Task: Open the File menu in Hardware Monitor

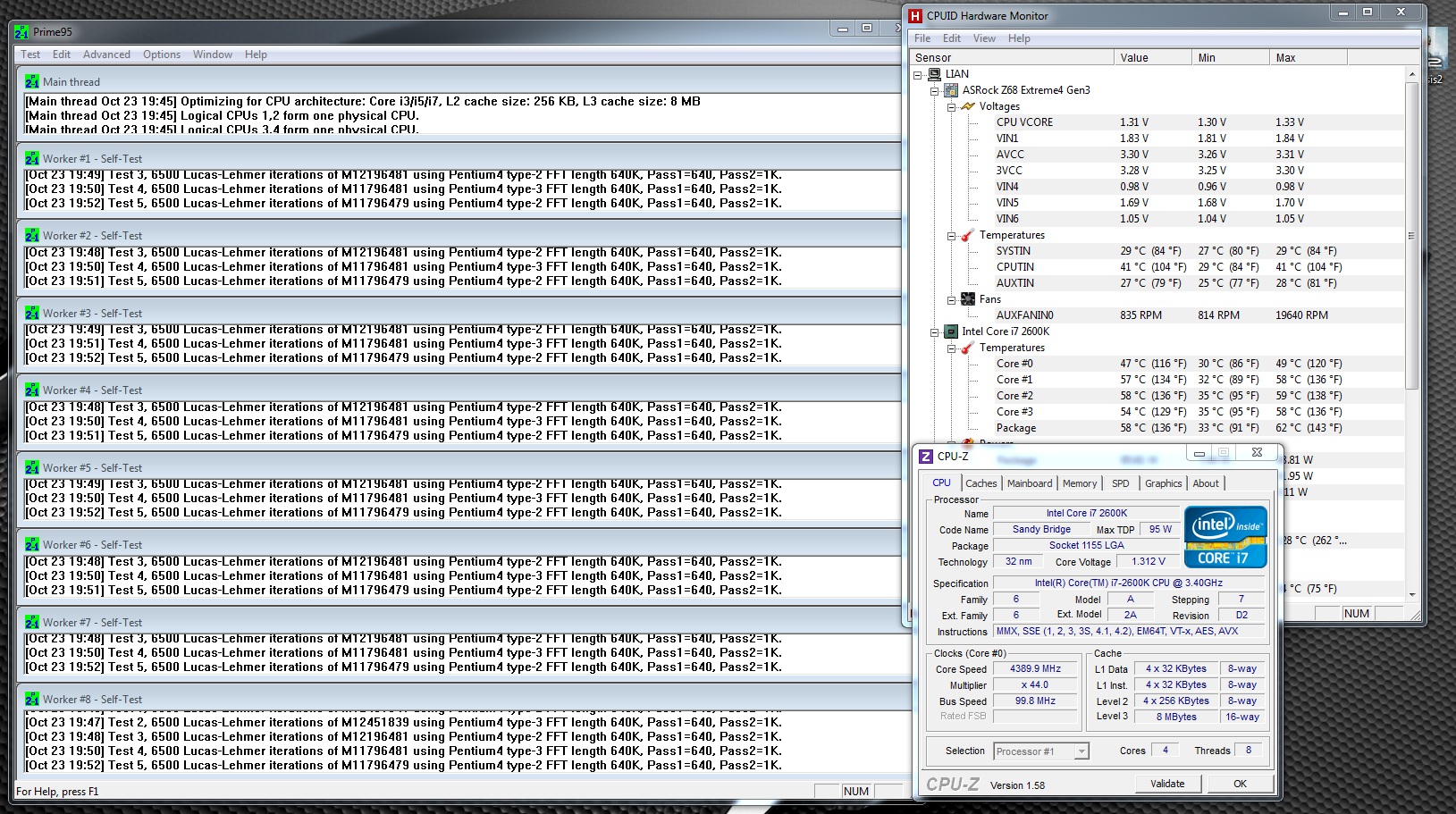Action: (922, 38)
